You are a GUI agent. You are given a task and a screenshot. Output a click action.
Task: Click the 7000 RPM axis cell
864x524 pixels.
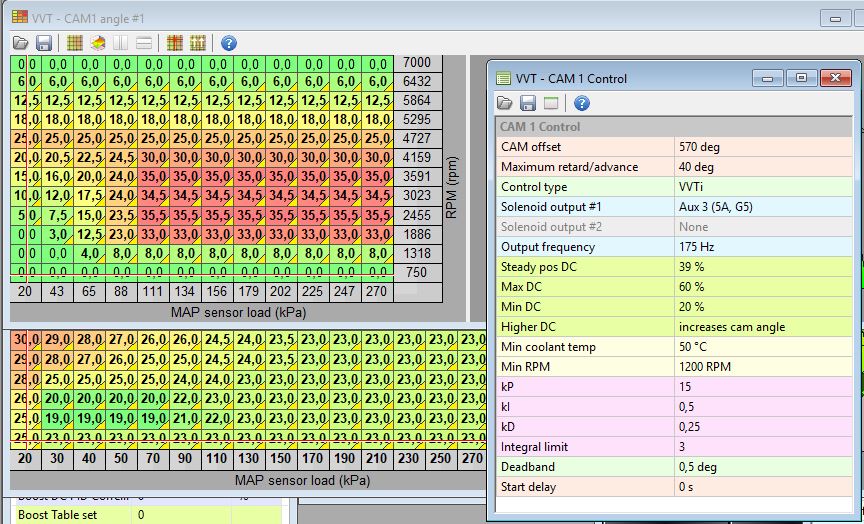(x=417, y=63)
